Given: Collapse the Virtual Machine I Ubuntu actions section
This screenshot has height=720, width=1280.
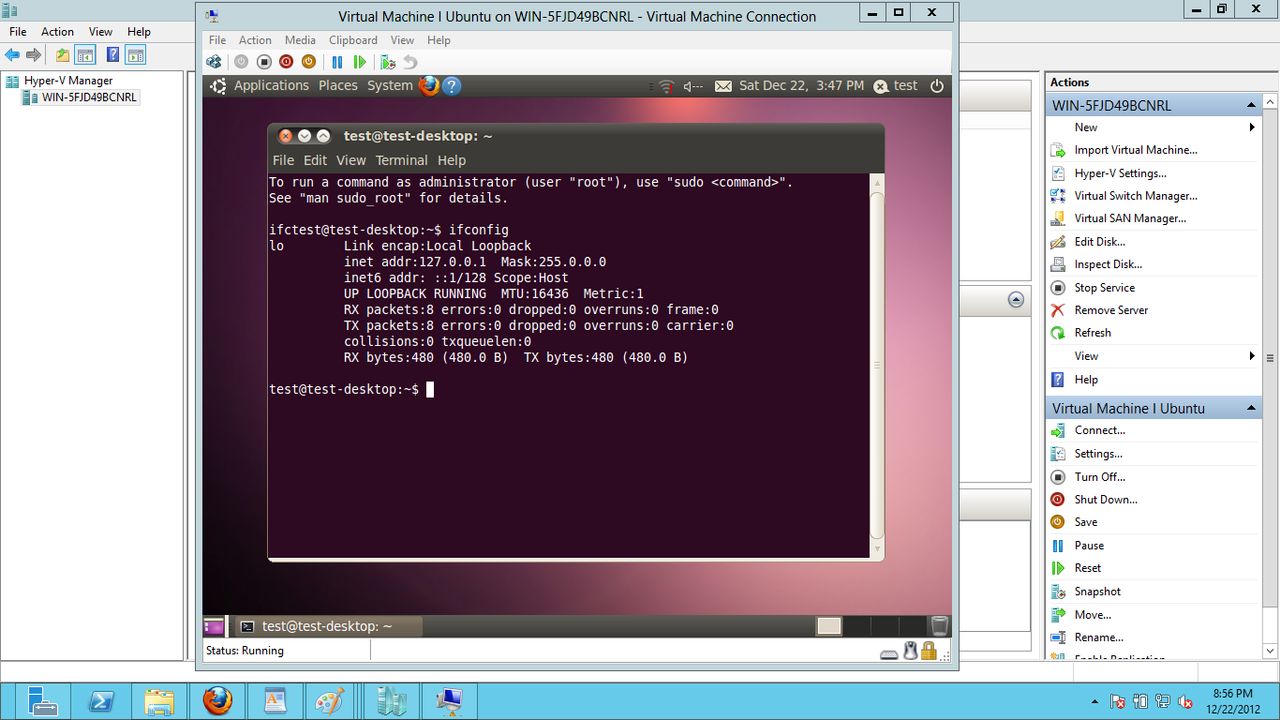Looking at the screenshot, I should click(1251, 408).
